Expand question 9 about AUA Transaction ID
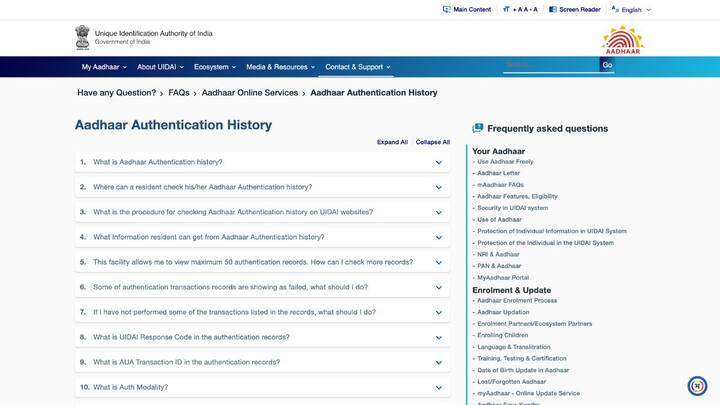720x405 pixels. click(262, 362)
